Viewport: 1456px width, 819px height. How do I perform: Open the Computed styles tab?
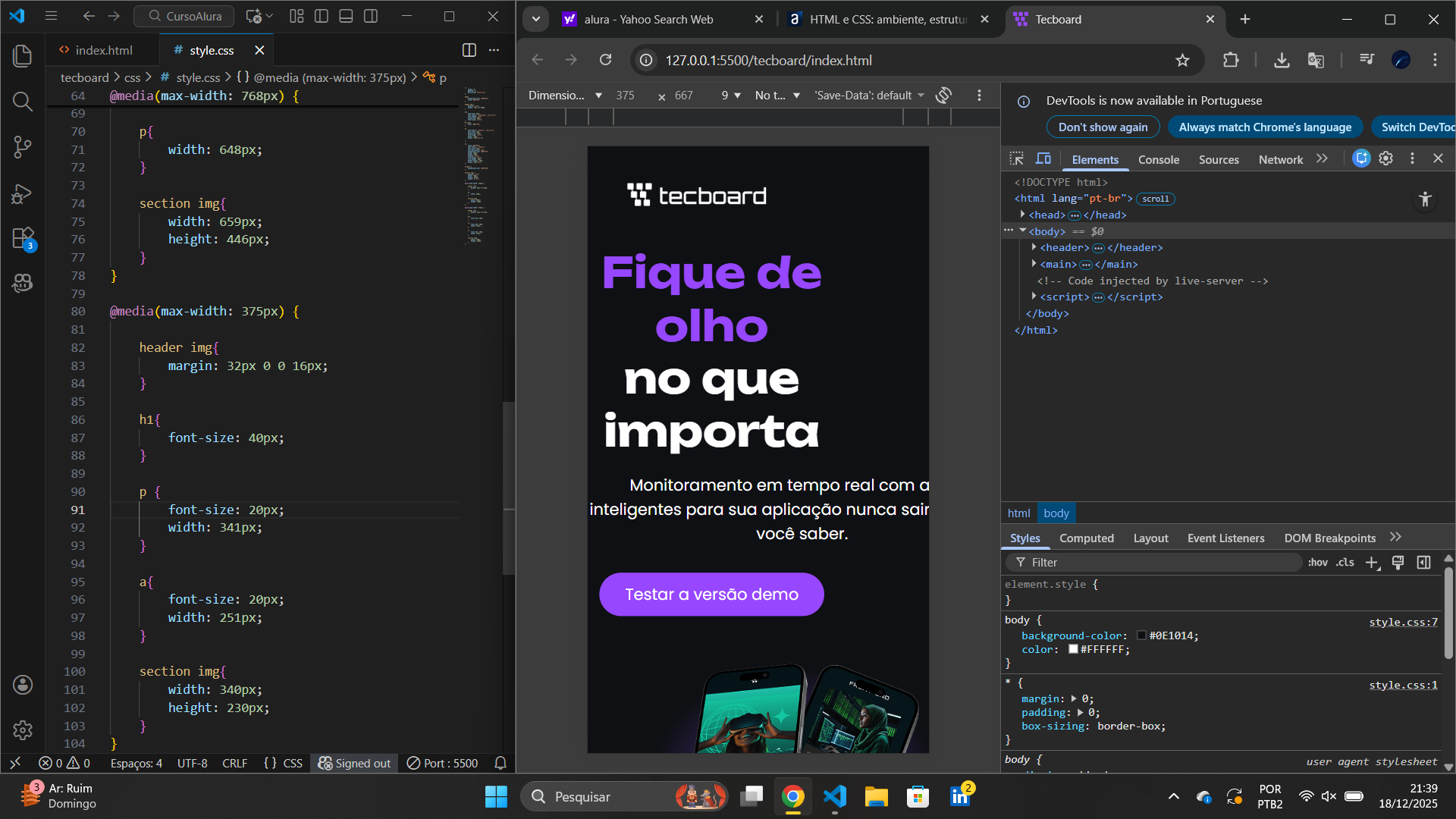point(1087,538)
